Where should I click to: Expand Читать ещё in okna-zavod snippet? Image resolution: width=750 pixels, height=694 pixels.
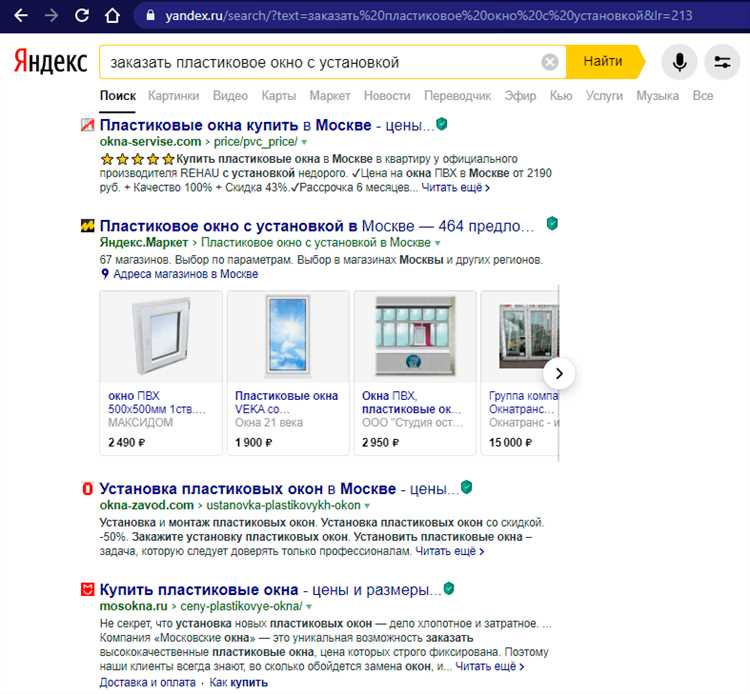[450, 551]
